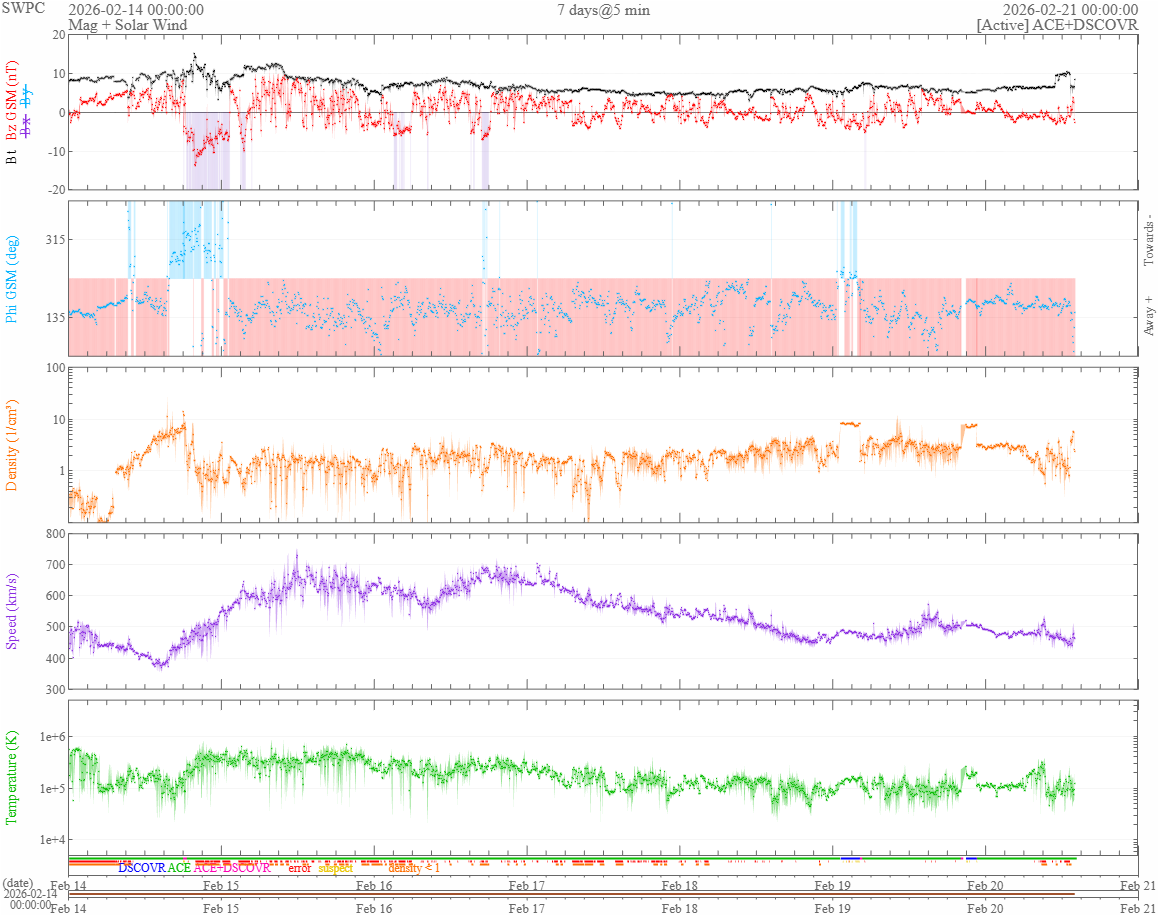Click the SWPC label
Image resolution: width=1158 pixels, height=915 pixels.
tap(23, 8)
